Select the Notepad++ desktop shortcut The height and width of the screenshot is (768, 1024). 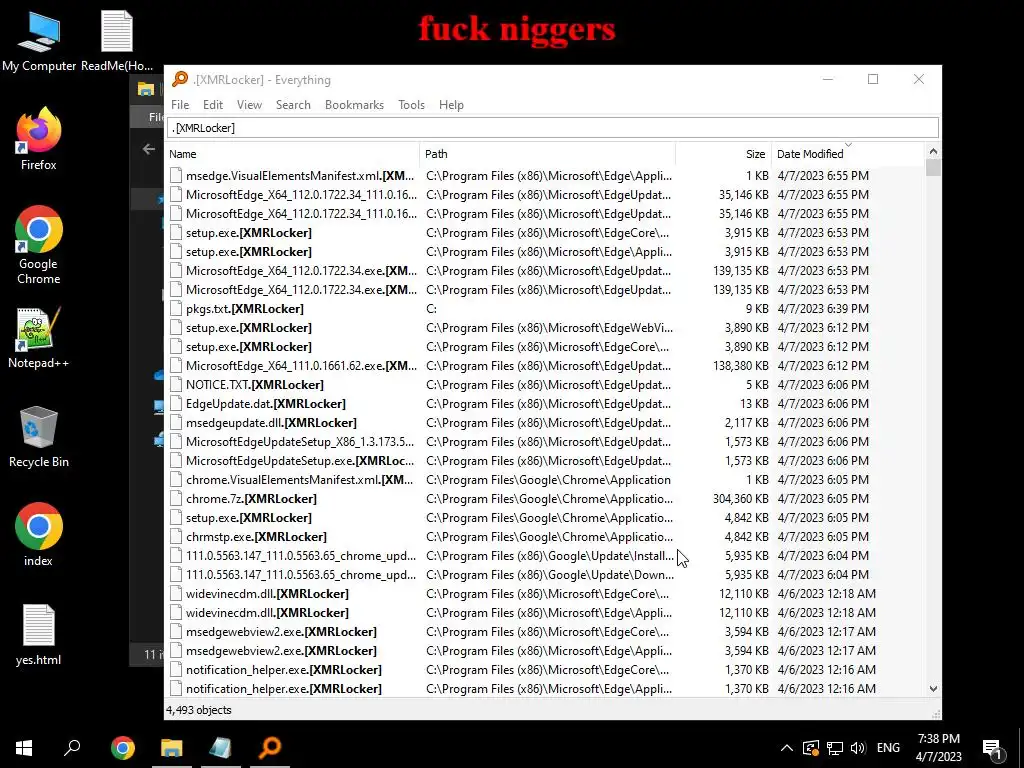39,338
